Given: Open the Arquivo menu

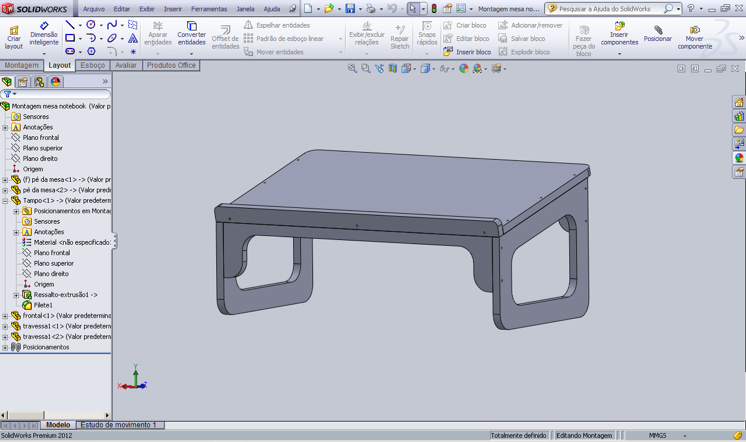Looking at the screenshot, I should [x=94, y=9].
